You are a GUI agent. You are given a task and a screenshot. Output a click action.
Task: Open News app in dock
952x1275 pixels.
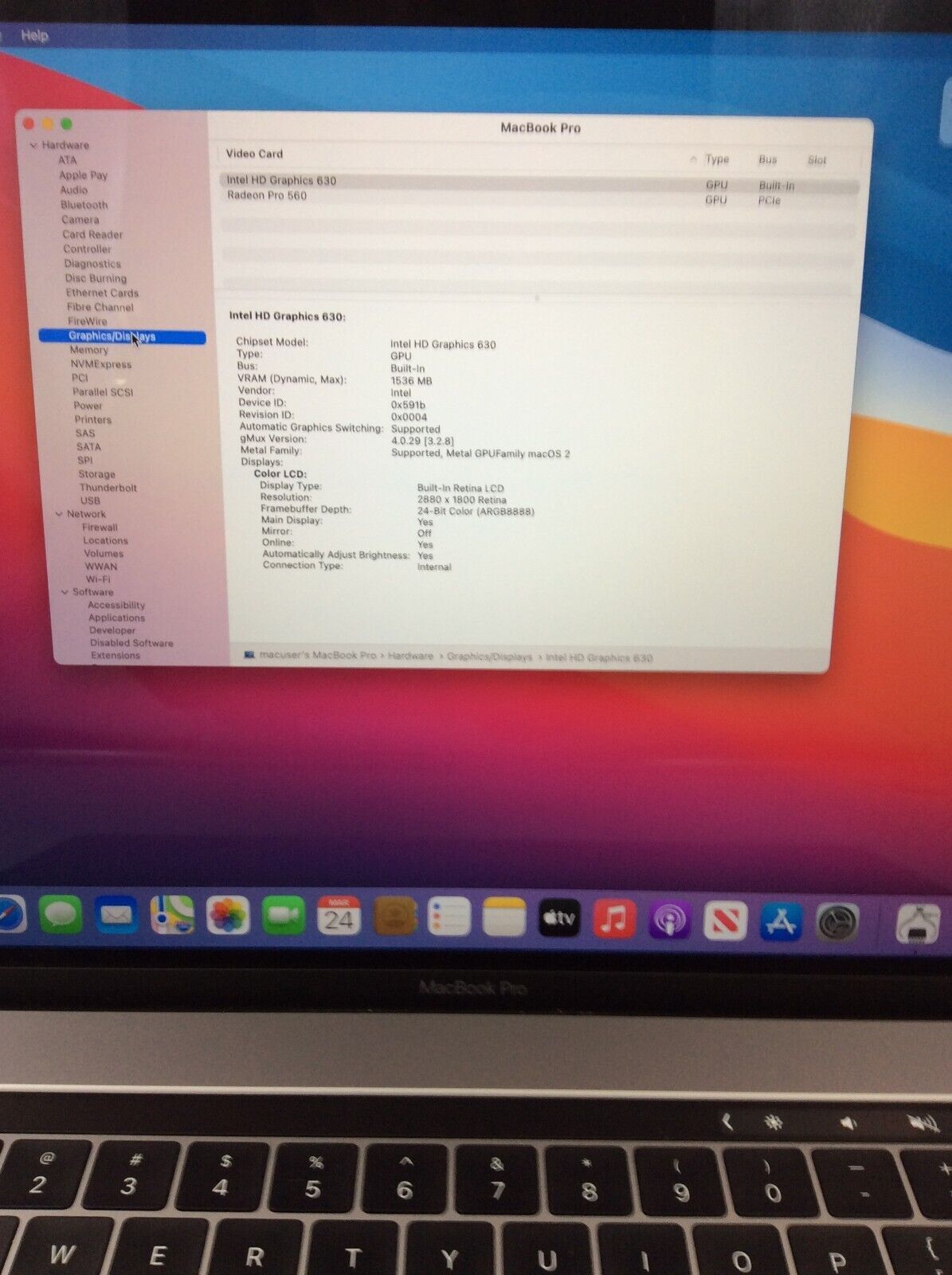click(x=725, y=921)
